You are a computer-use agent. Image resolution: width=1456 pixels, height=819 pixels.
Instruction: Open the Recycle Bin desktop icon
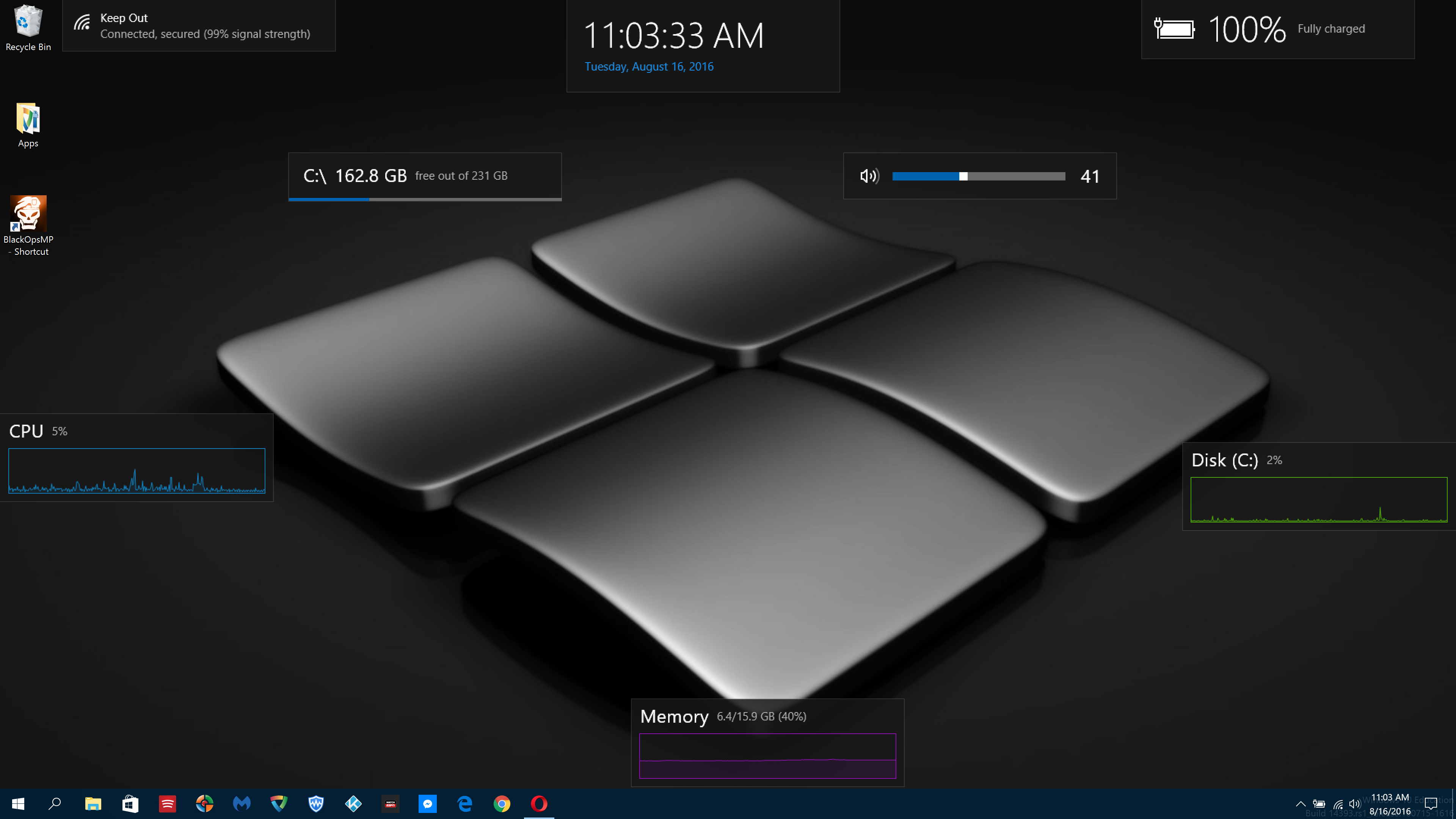pos(28,23)
